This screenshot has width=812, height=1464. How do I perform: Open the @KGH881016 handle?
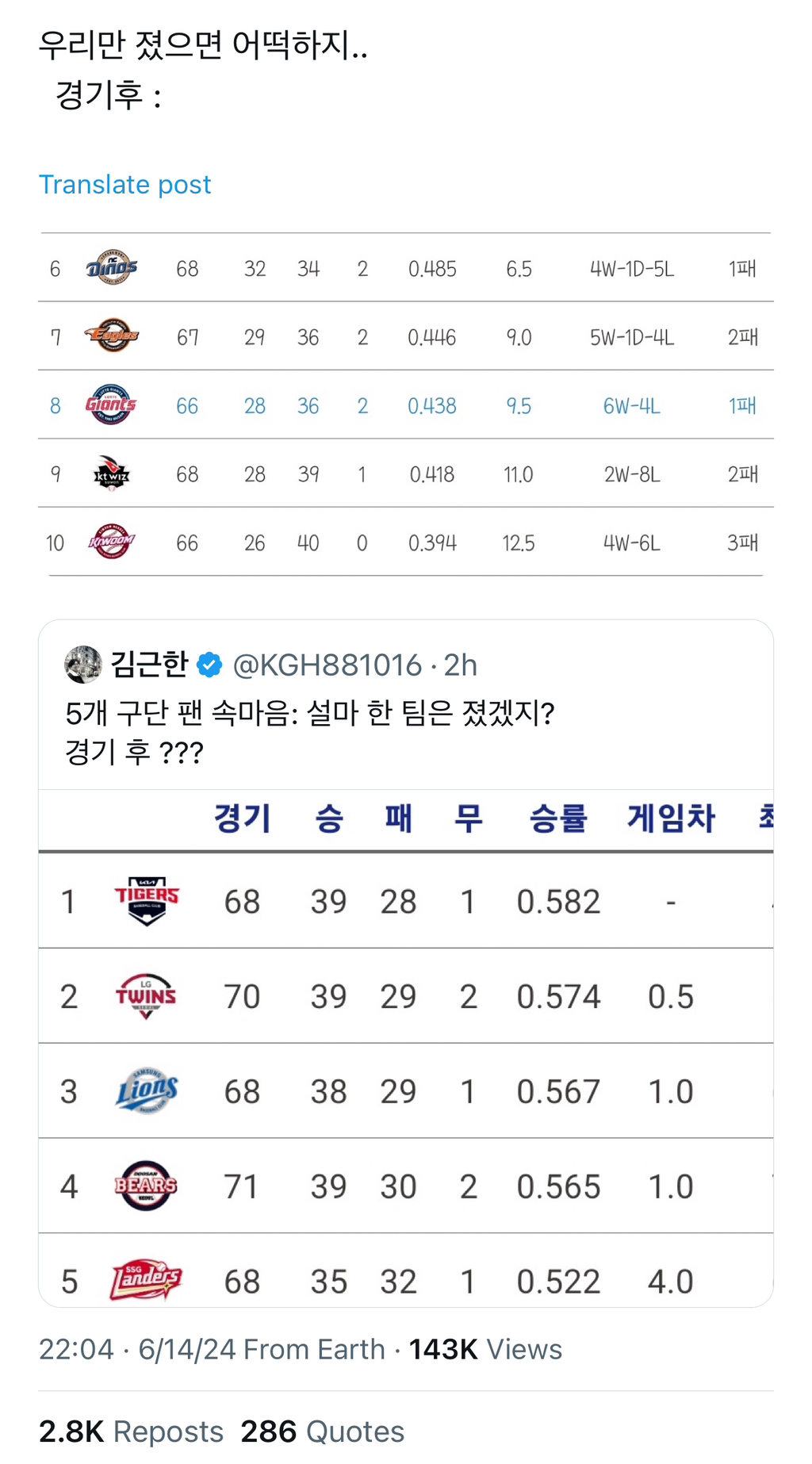tap(327, 665)
